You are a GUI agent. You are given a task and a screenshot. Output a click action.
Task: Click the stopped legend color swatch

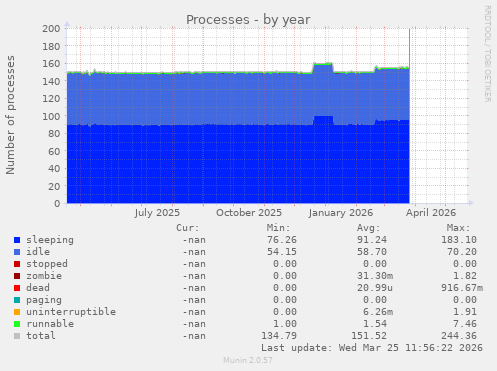click(17, 264)
